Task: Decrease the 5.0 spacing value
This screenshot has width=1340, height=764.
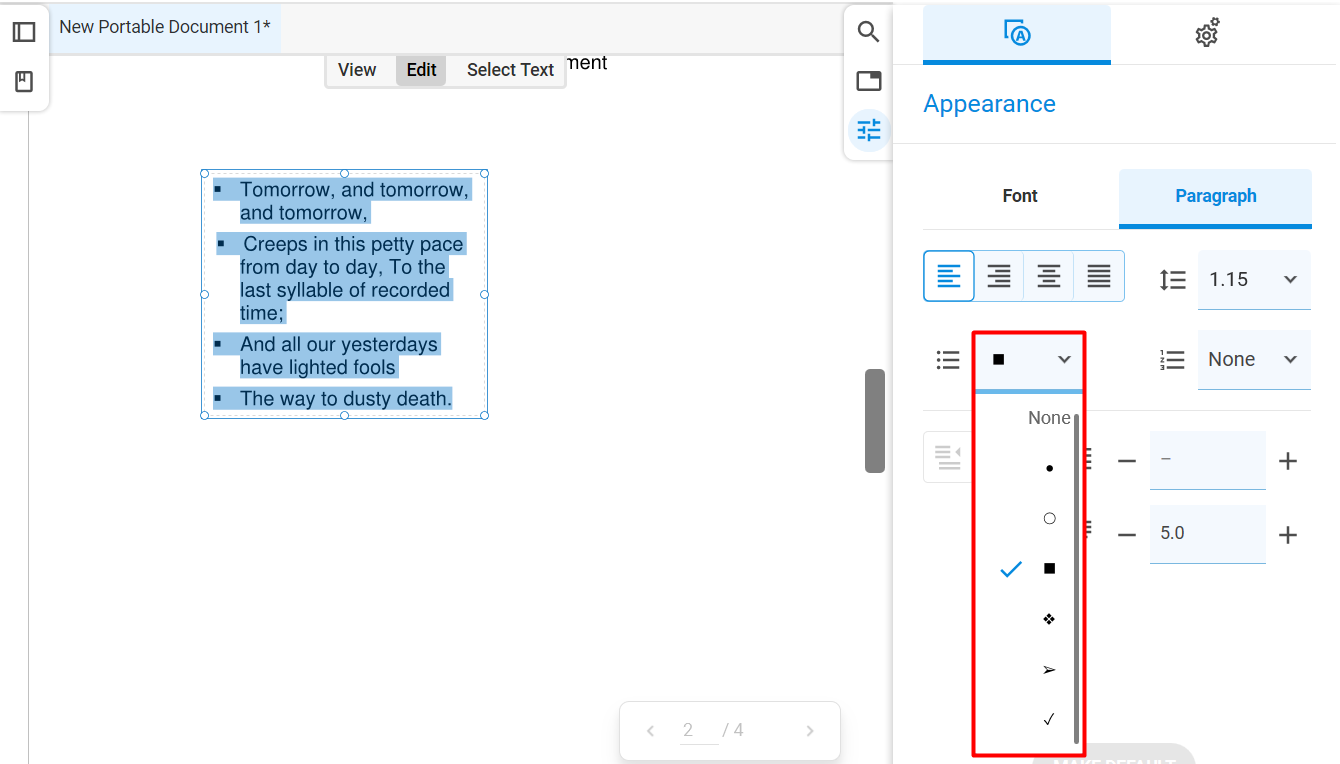Action: tap(1127, 535)
